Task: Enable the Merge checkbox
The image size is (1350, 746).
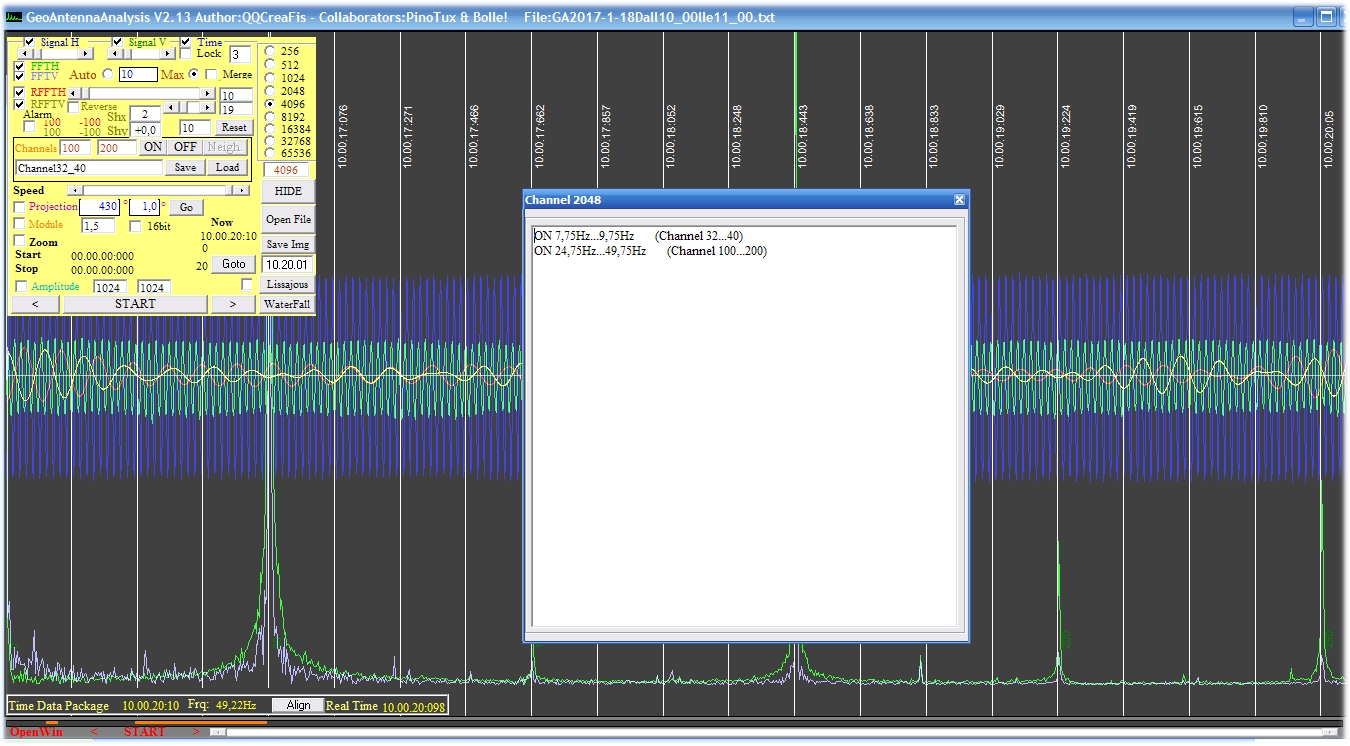Action: 211,74
